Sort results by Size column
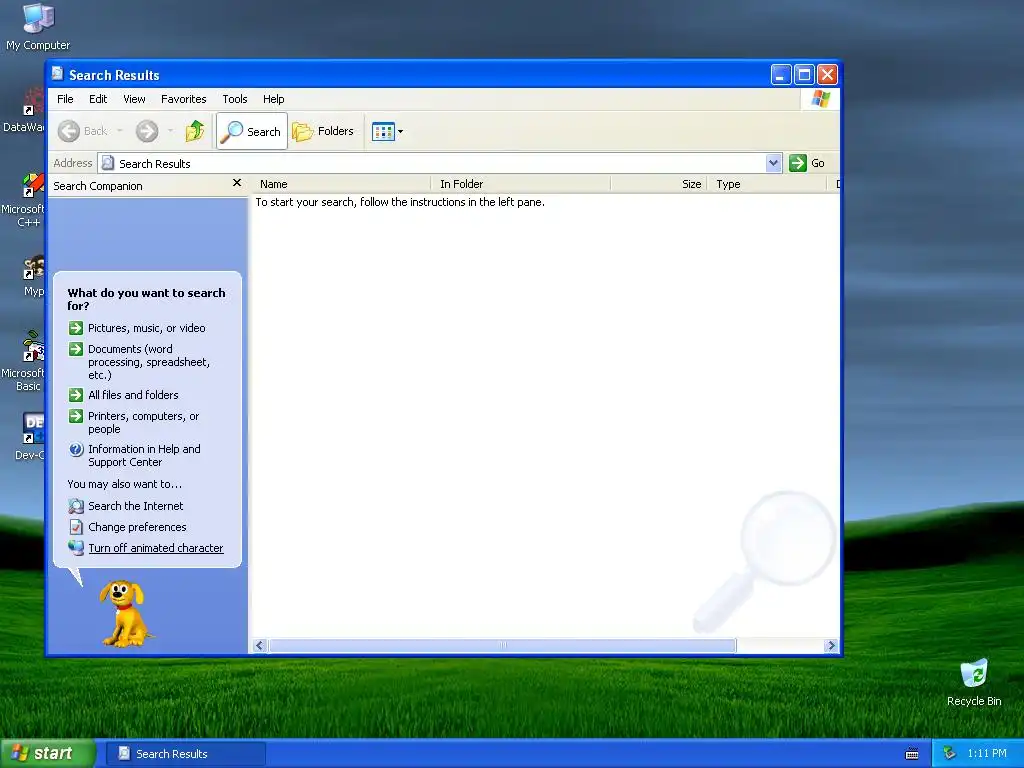1024x768 pixels. (659, 184)
